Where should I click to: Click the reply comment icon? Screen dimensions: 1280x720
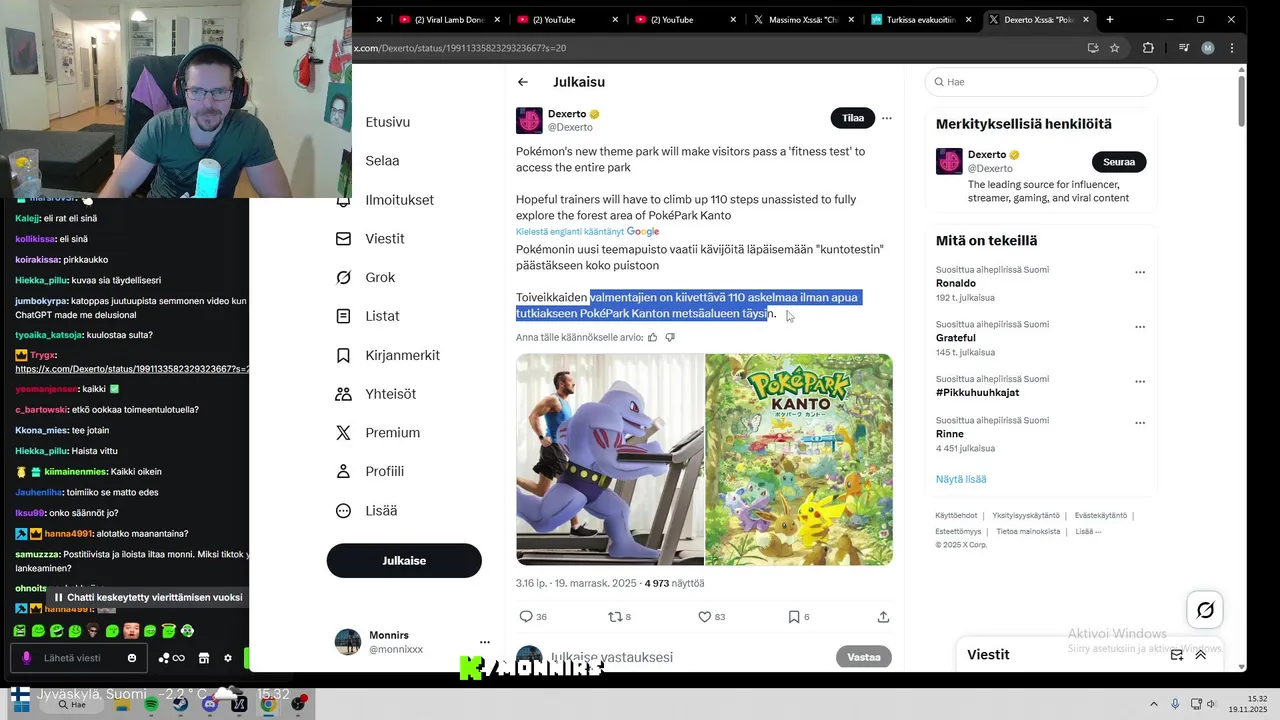tap(527, 617)
